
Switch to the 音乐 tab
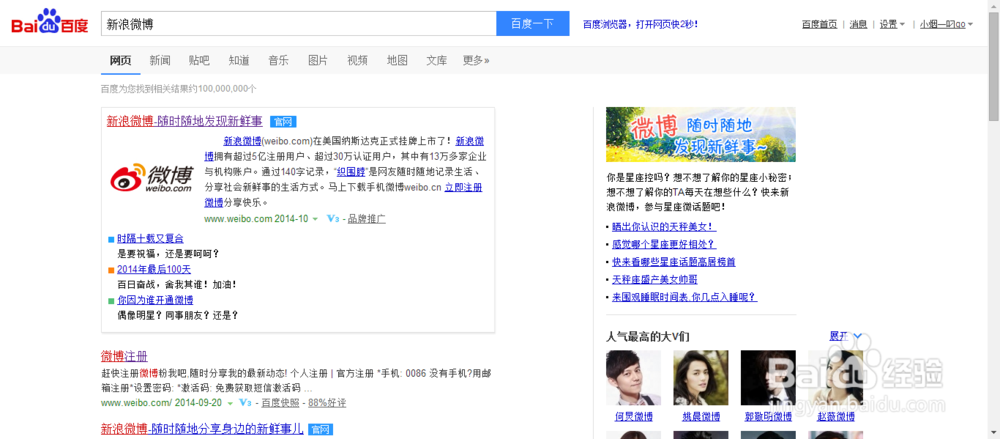[278, 61]
